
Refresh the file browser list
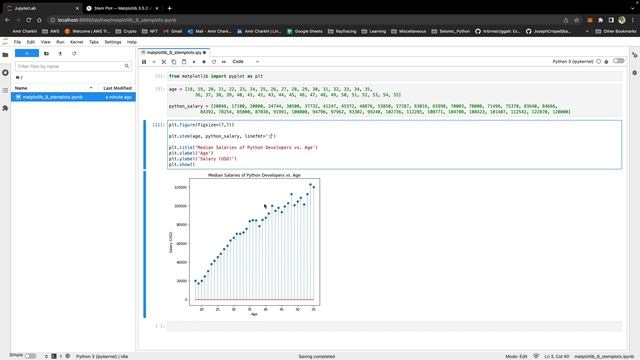(74, 53)
